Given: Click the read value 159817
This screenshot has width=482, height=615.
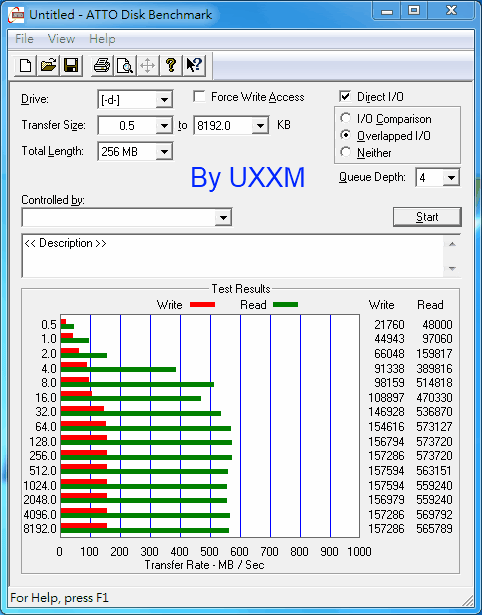Looking at the screenshot, I should tap(434, 354).
